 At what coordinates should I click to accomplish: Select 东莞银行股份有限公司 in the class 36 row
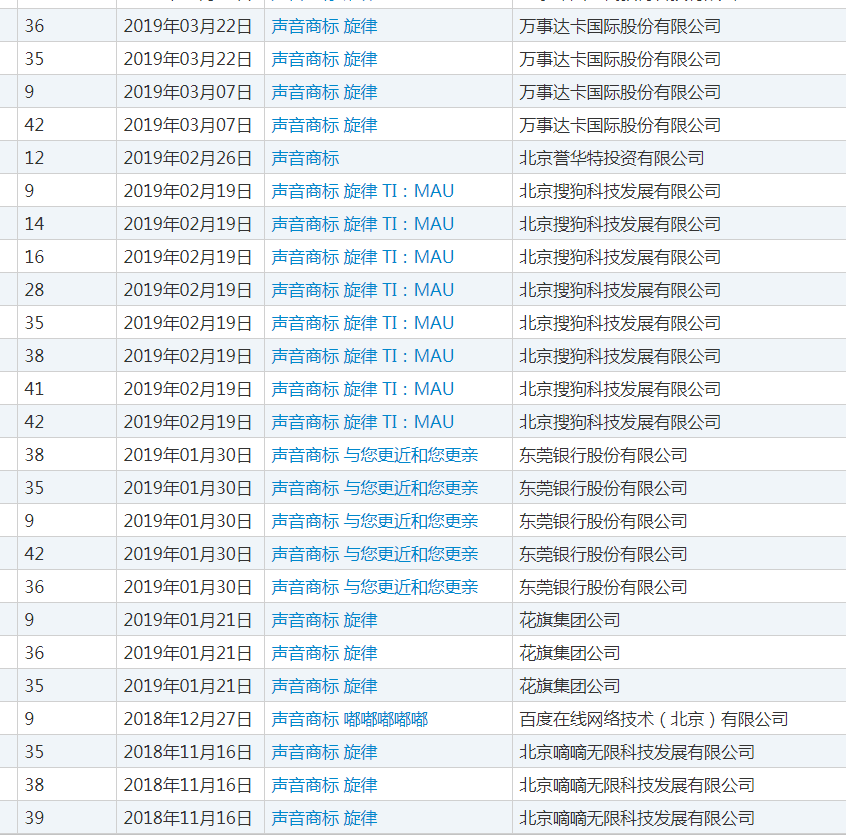click(603, 586)
